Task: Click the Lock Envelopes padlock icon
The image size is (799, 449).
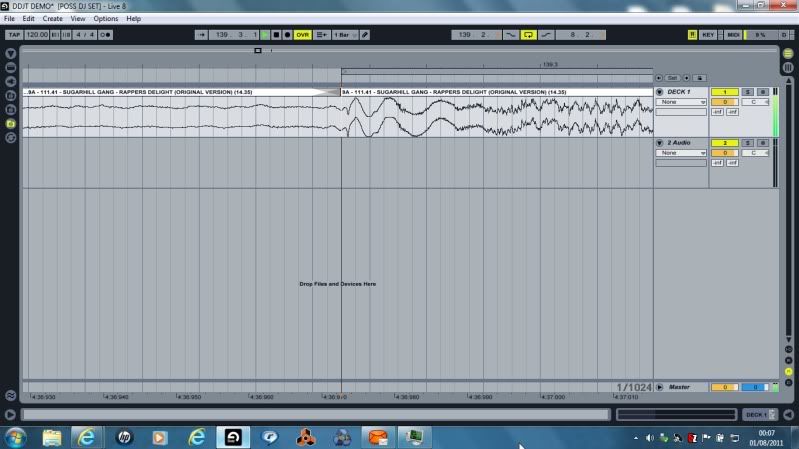Action: 699,77
